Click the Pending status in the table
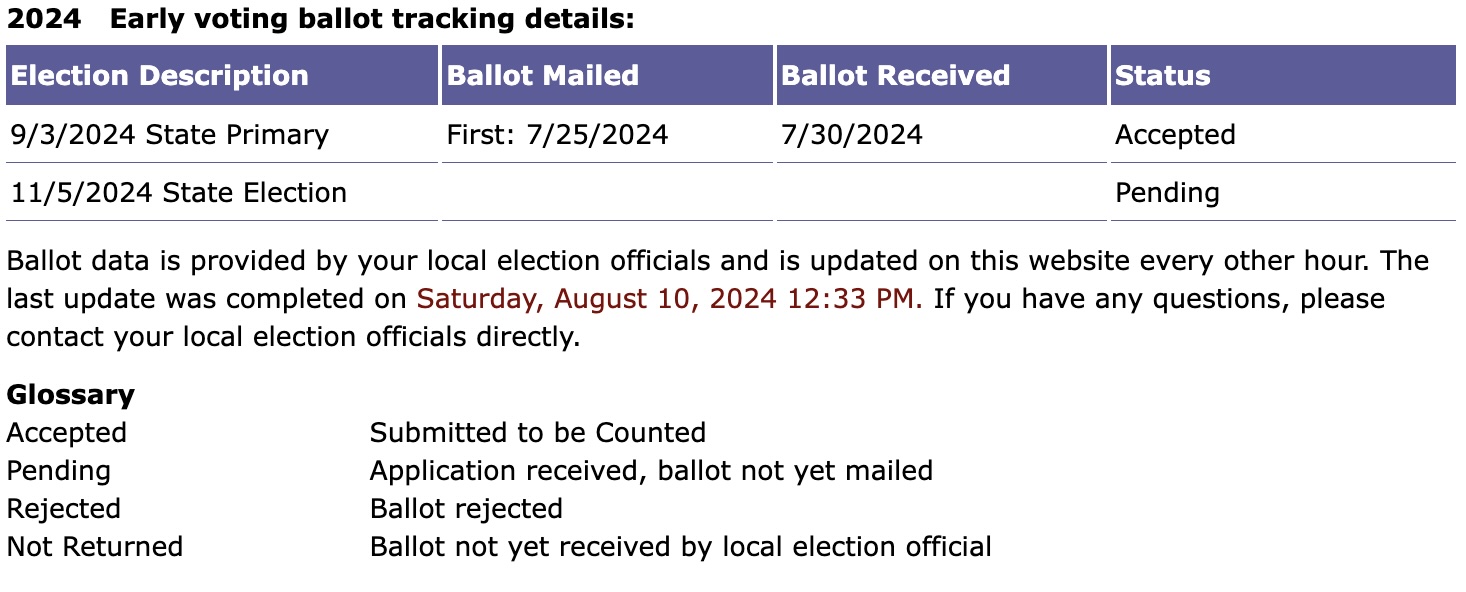 click(1167, 192)
